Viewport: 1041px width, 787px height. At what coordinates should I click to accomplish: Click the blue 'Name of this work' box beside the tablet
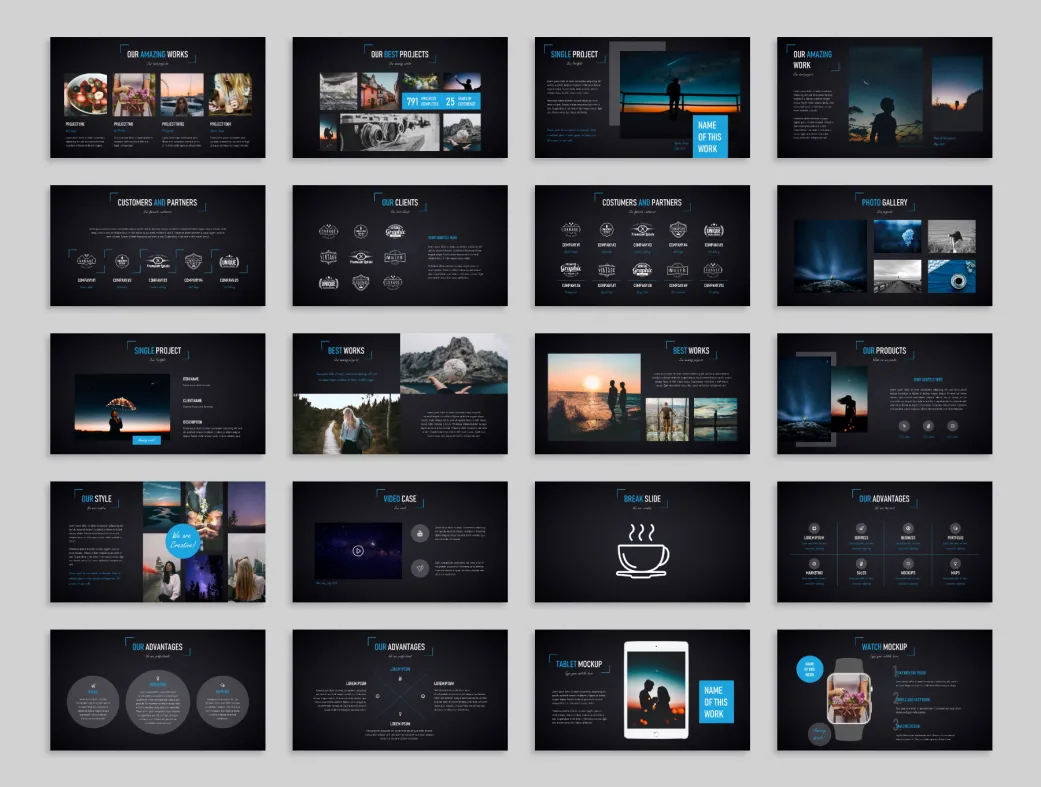coord(713,701)
